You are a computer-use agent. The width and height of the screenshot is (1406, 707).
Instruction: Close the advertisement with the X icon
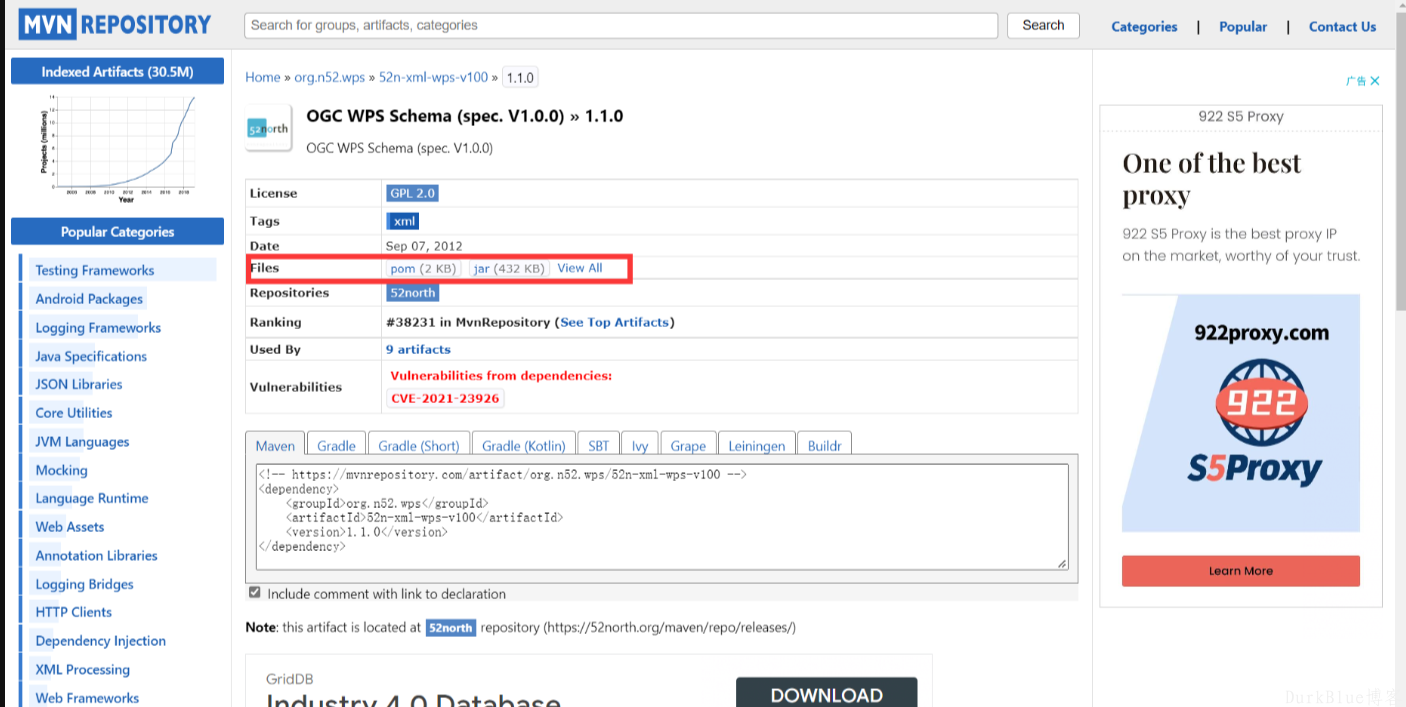[x=1375, y=81]
